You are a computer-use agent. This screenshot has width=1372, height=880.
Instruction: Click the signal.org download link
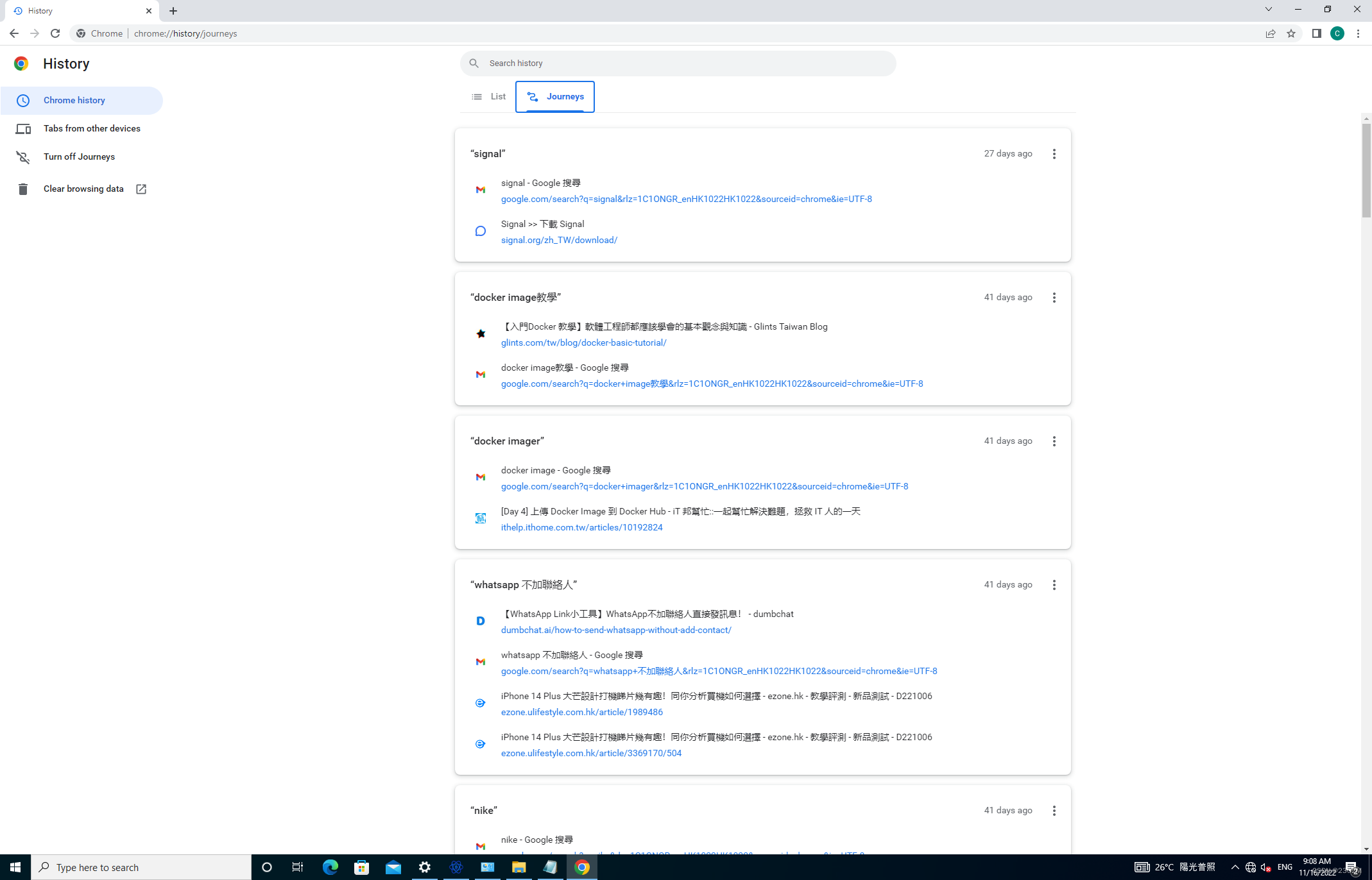click(559, 240)
